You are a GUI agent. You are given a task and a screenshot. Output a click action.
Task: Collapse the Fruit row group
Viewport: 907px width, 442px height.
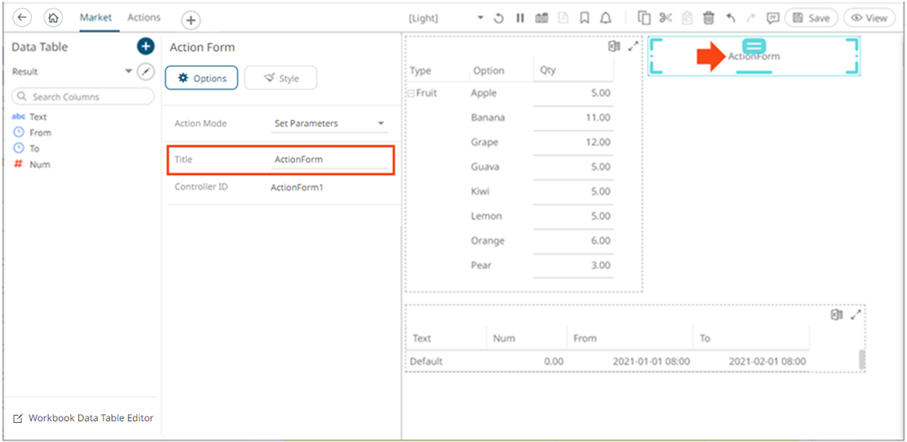[x=410, y=93]
